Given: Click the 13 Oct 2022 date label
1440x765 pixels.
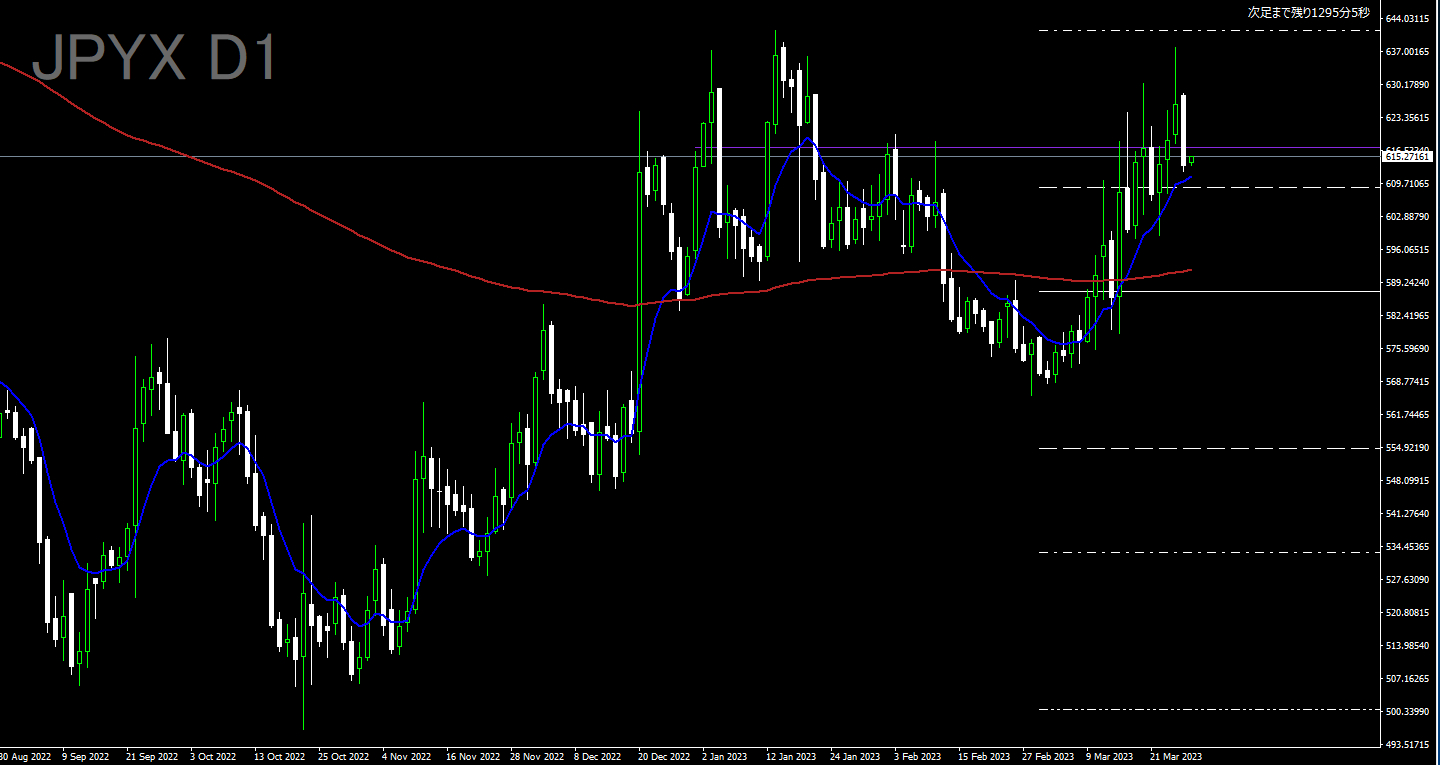Looking at the screenshot, I should click(x=280, y=757).
